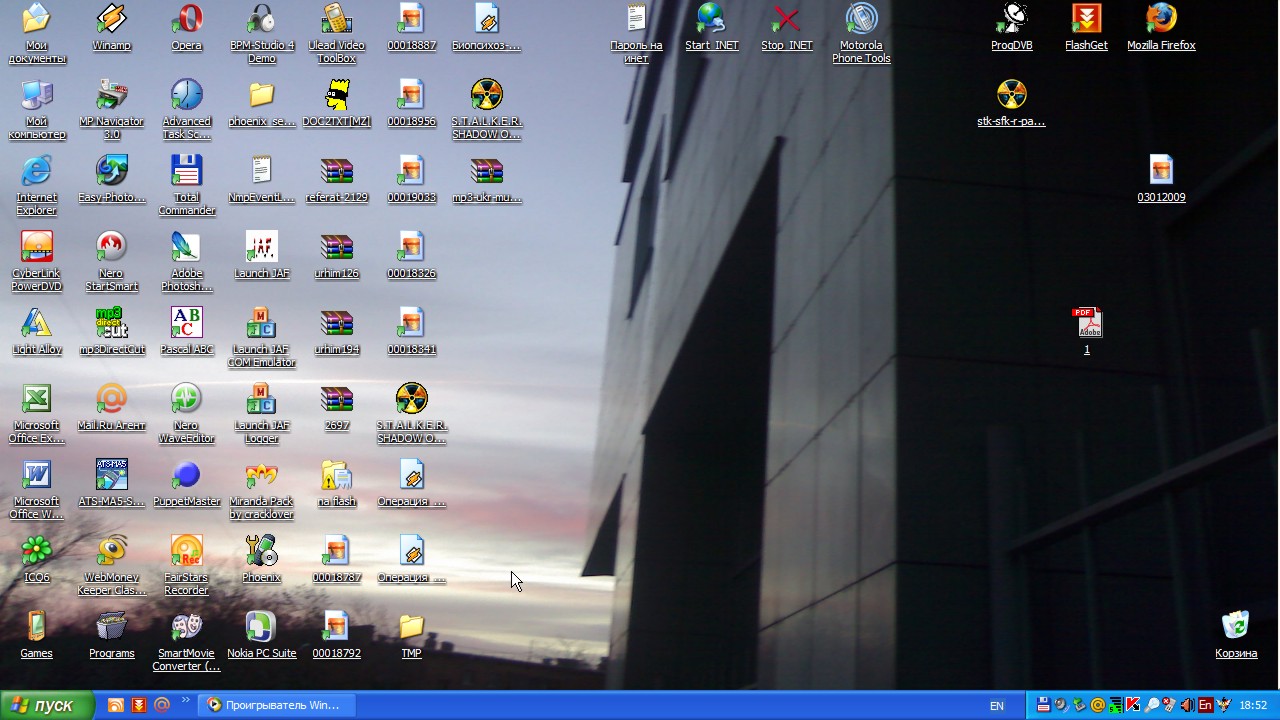The image size is (1280, 720).
Task: Open the Пароль на инет text file
Action: pyautogui.click(x=636, y=32)
